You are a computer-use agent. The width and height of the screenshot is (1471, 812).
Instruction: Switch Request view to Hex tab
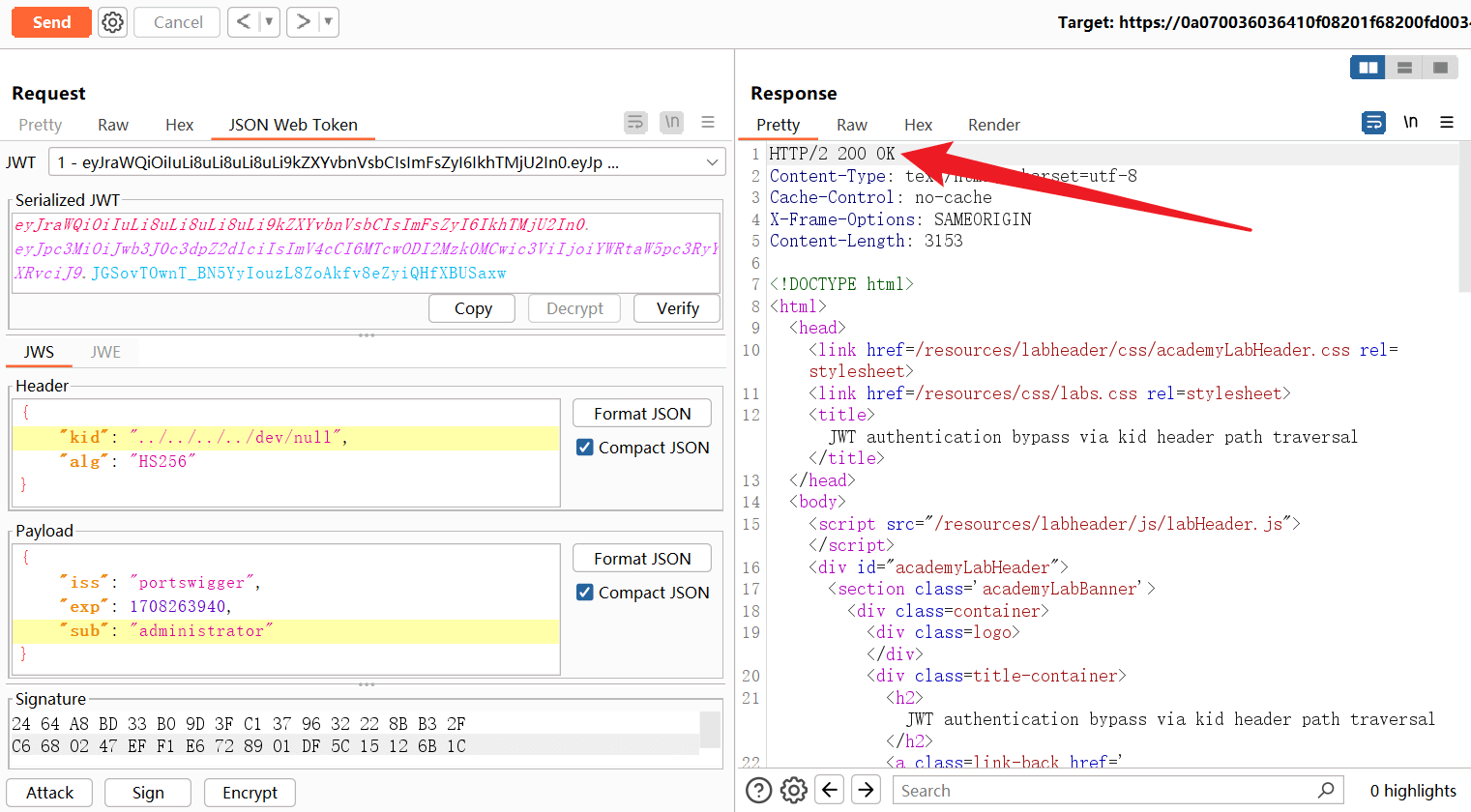pyautogui.click(x=179, y=125)
